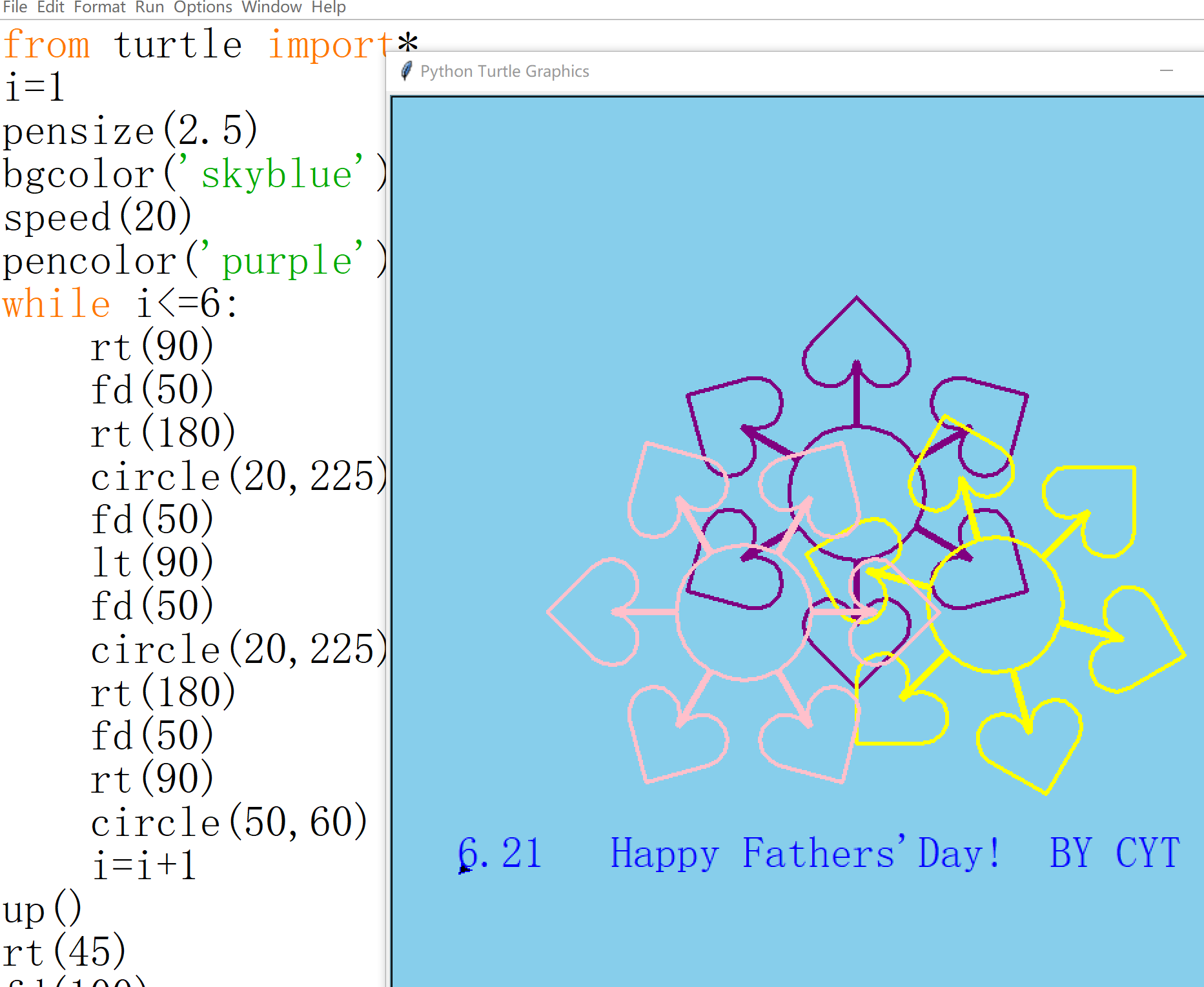Click the Python Turtle Graphics feather icon

[x=406, y=71]
